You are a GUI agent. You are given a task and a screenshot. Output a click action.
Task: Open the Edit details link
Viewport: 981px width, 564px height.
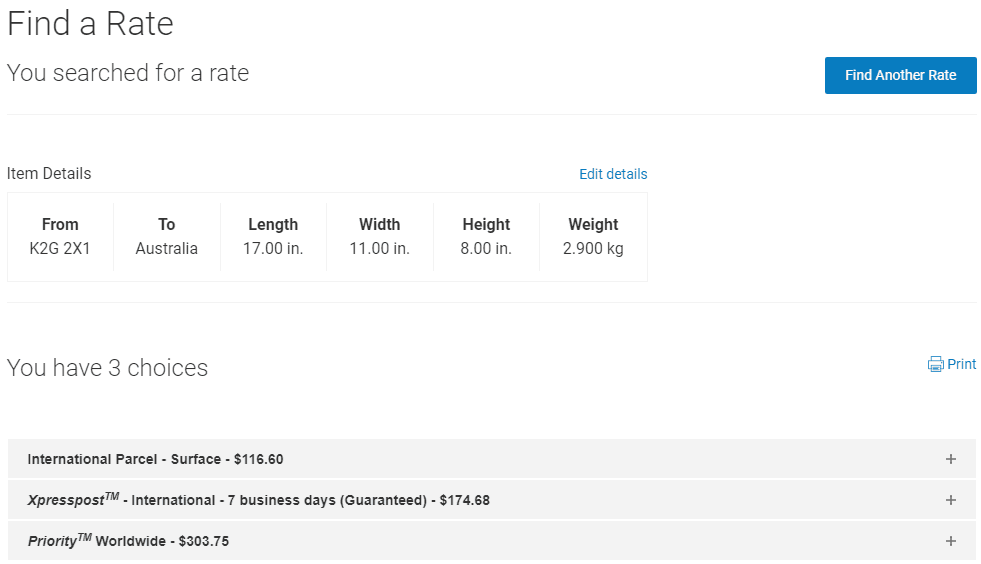613,174
